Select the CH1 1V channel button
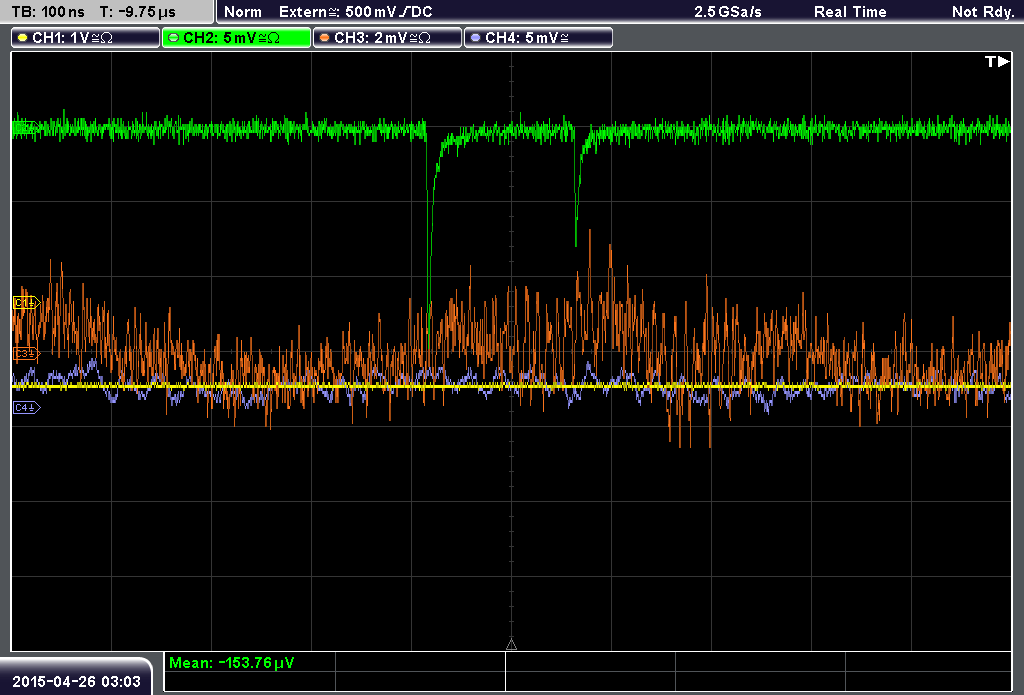Screen dimensions: 1024x695 pos(86,38)
